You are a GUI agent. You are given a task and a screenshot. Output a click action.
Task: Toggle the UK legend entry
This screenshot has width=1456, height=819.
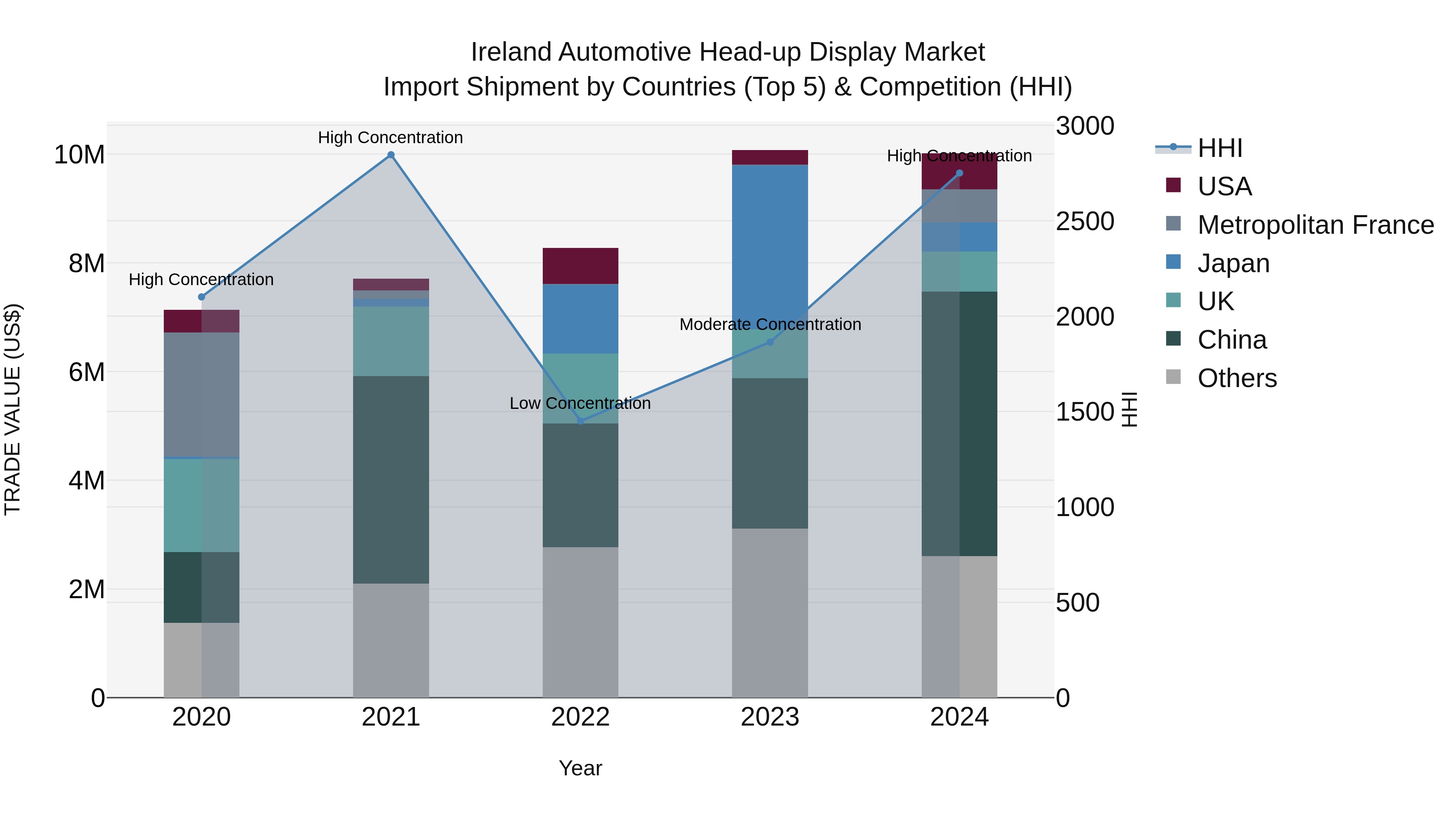pyautogui.click(x=1200, y=301)
